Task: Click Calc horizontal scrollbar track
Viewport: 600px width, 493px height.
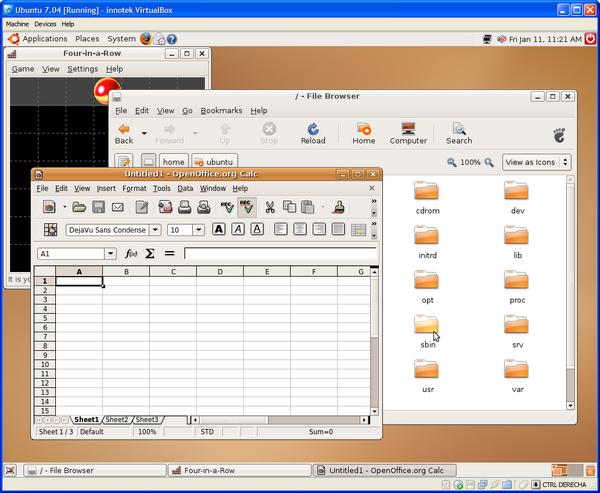Action: tap(280, 420)
